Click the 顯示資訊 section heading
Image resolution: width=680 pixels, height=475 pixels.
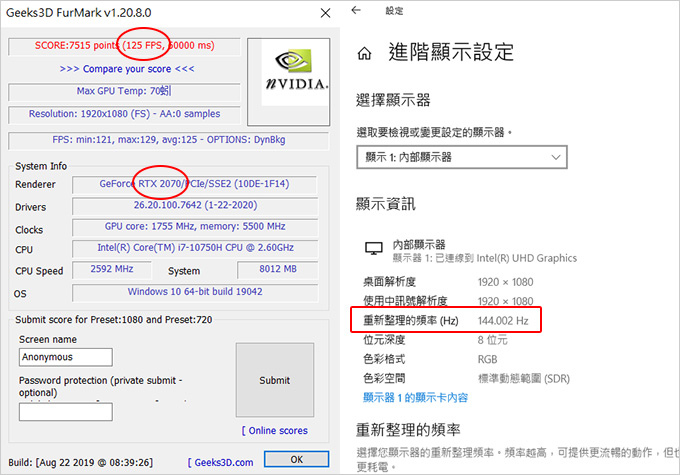tap(386, 203)
